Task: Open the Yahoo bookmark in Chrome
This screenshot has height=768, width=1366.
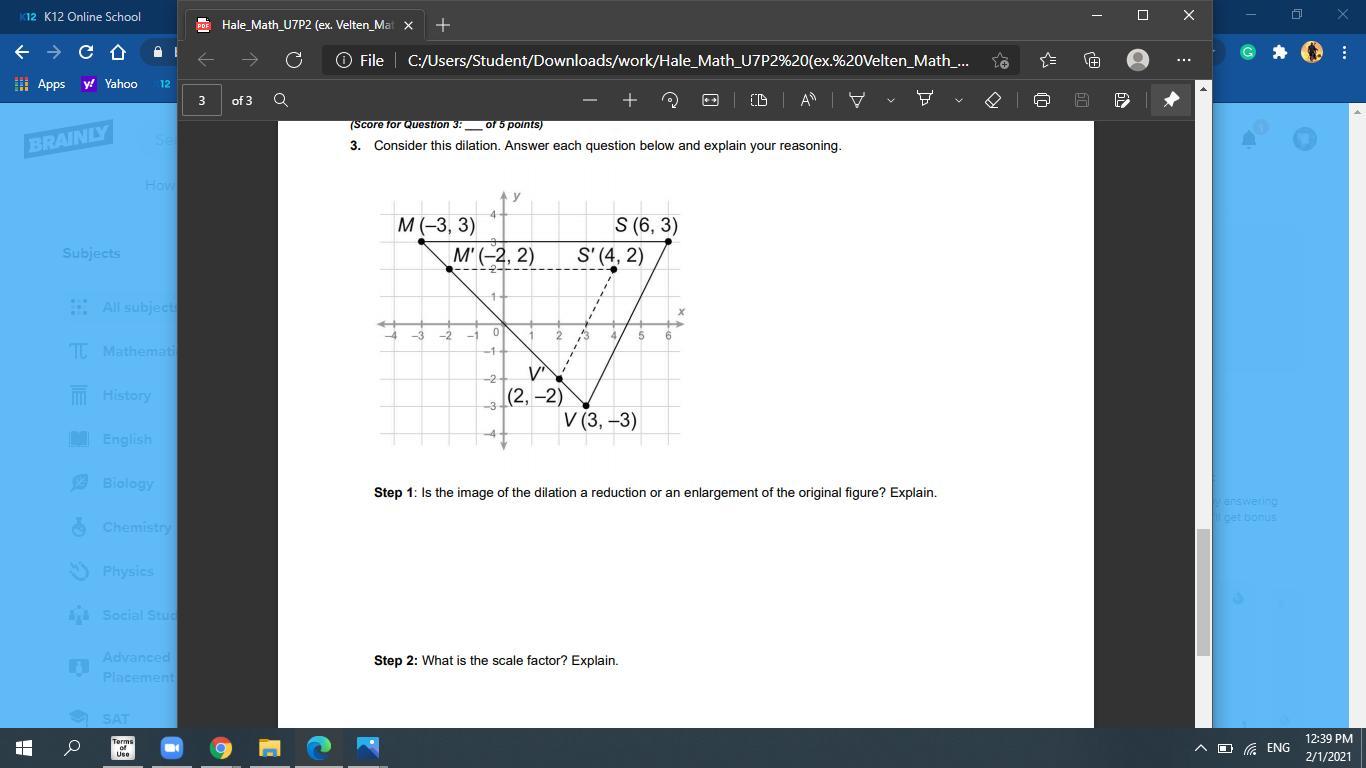Action: tap(109, 84)
